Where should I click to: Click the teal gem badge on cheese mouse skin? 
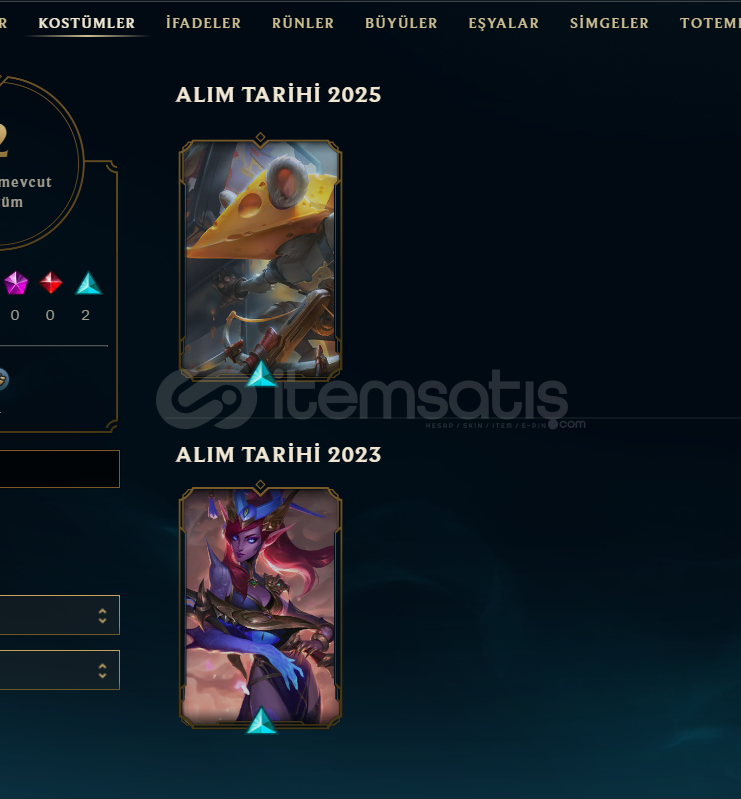point(261,374)
